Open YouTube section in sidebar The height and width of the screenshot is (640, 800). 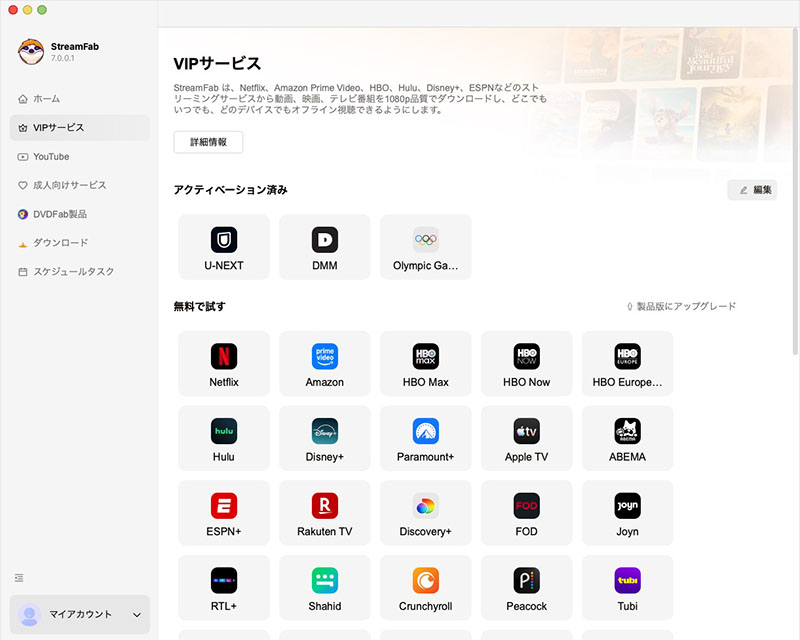point(50,157)
